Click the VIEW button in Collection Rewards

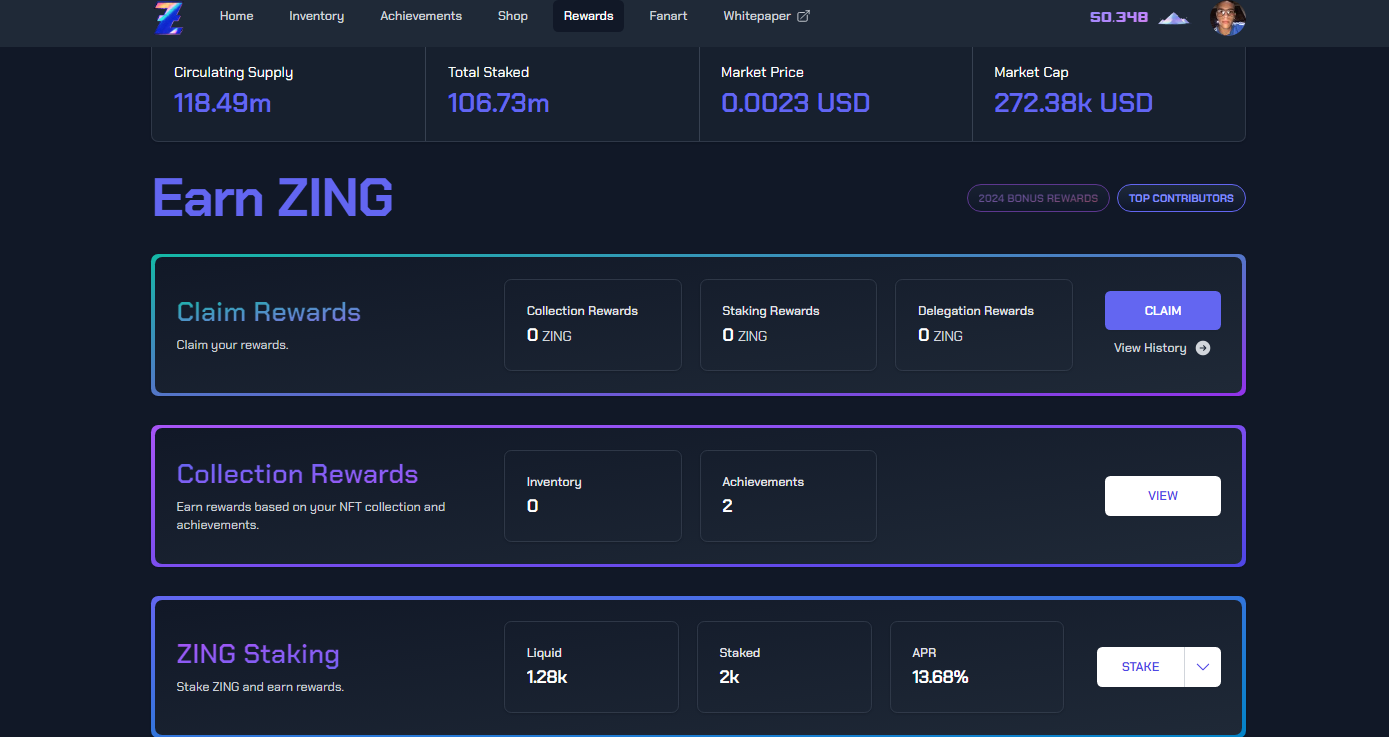tap(1163, 496)
